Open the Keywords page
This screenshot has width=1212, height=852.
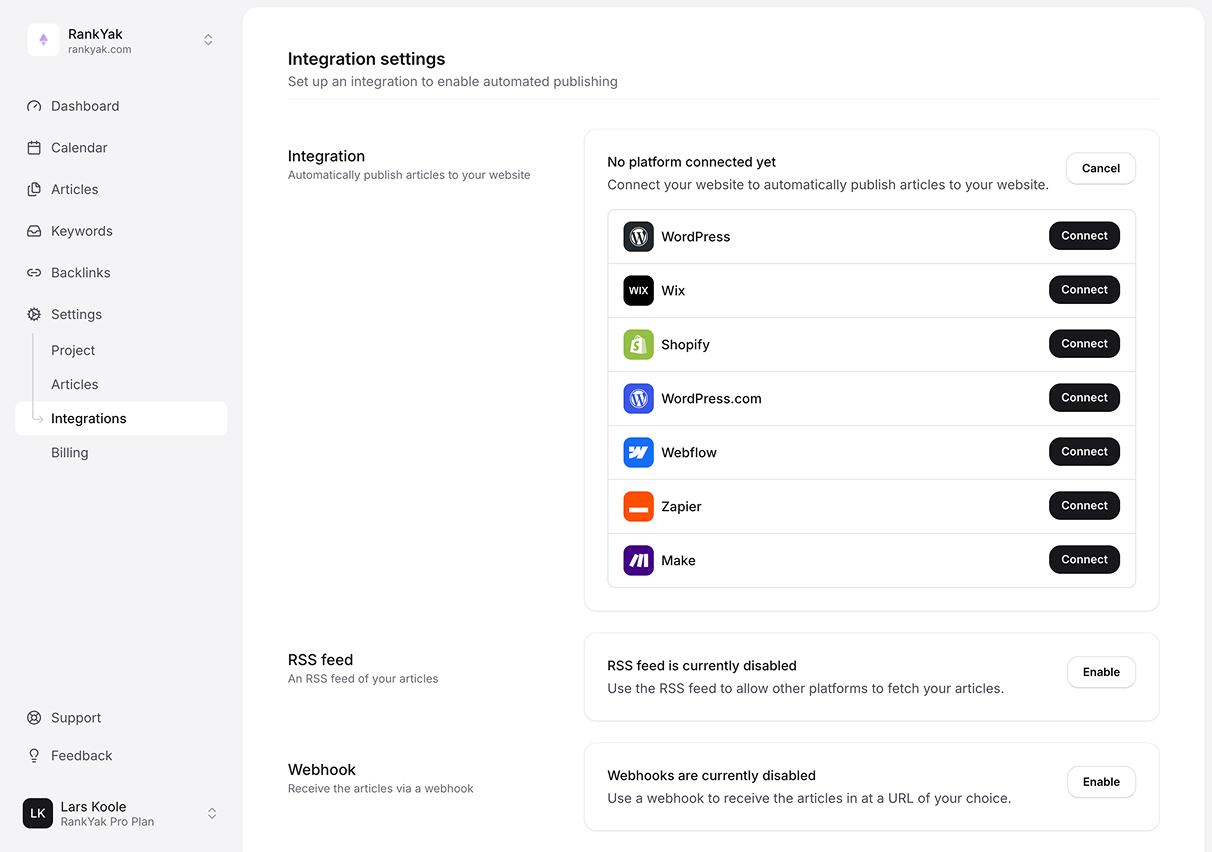click(82, 231)
